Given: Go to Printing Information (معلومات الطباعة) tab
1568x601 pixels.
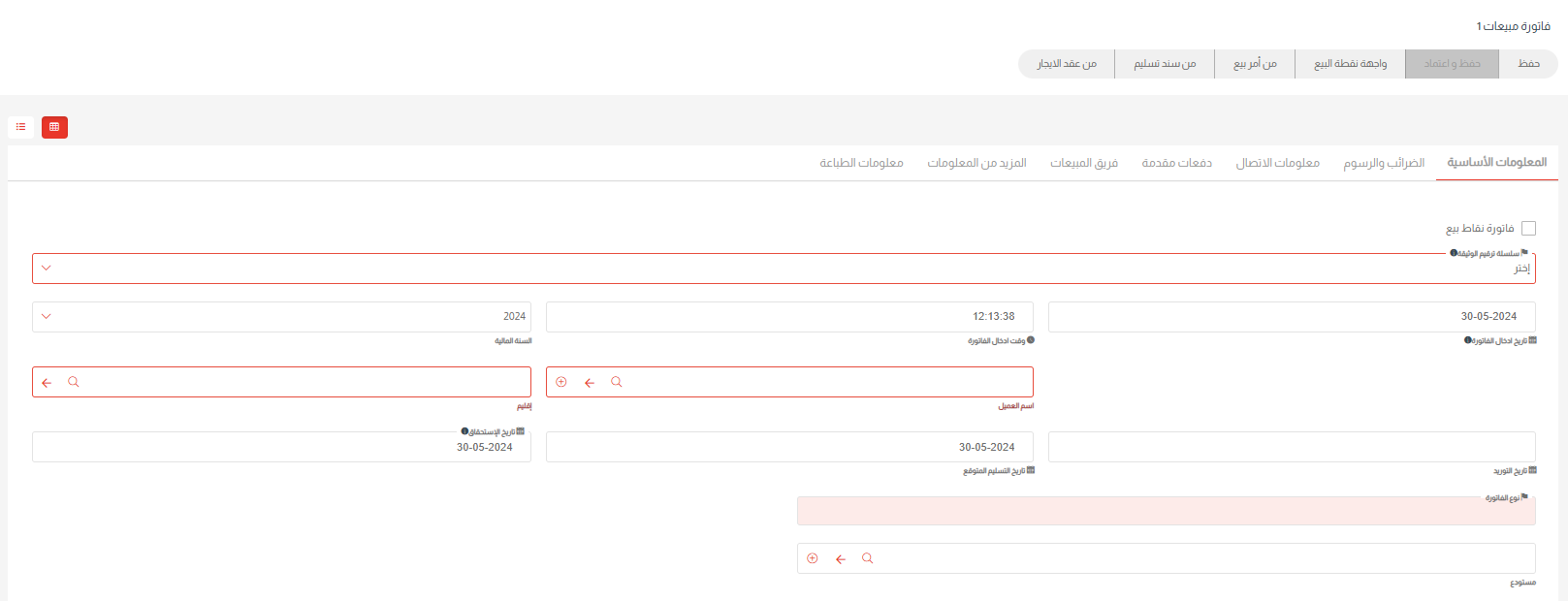Looking at the screenshot, I should pyautogui.click(x=861, y=163).
